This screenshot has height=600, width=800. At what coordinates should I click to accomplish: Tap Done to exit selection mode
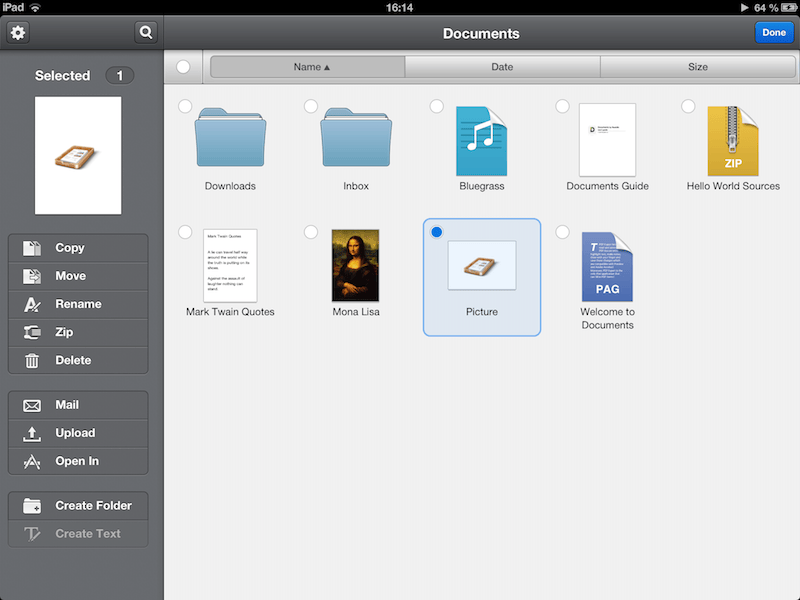774,32
